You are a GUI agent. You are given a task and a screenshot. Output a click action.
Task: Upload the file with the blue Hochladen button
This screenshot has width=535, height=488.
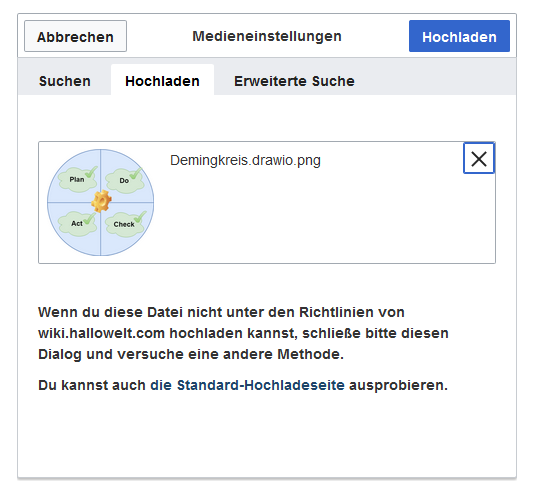[459, 37]
